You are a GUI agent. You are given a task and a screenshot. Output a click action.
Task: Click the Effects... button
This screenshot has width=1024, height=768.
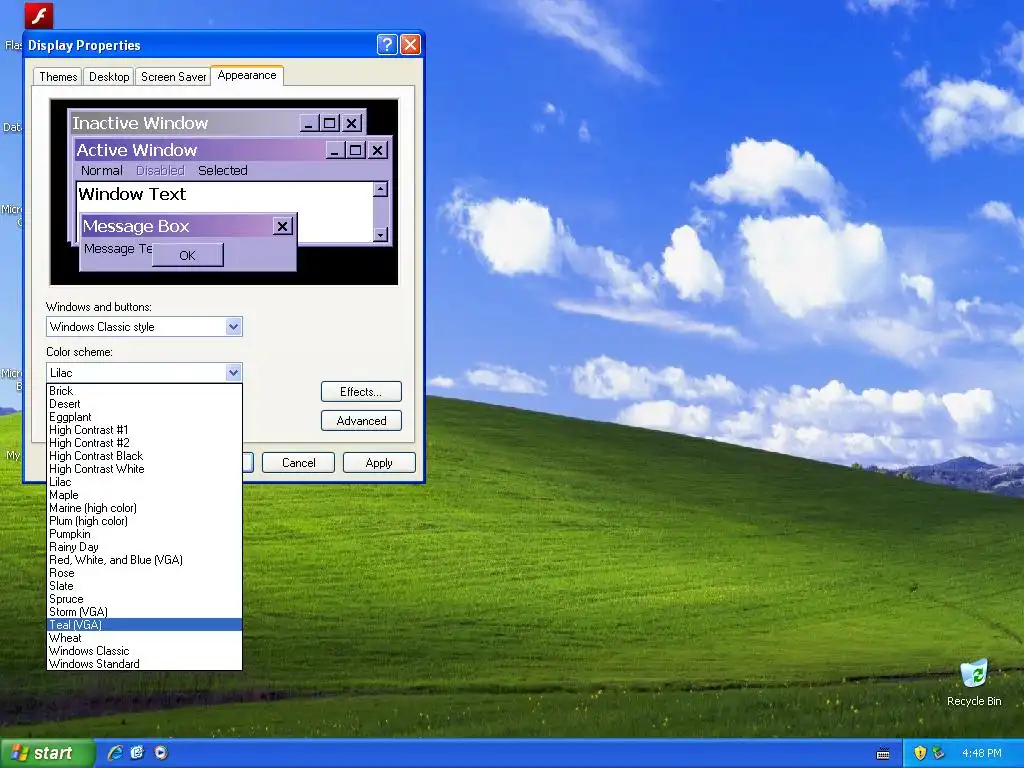(361, 392)
